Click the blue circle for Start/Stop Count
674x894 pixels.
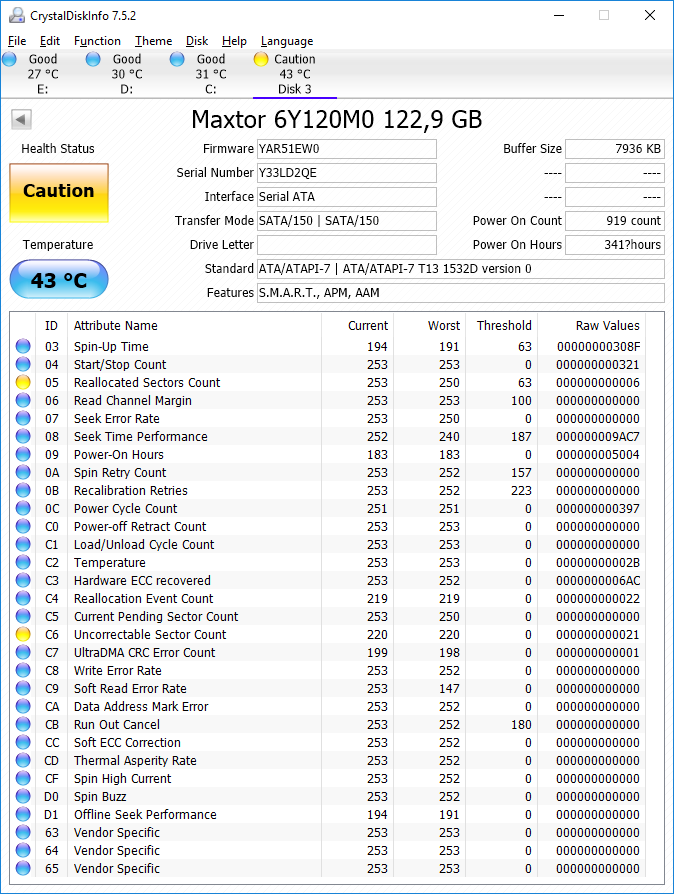[23, 364]
